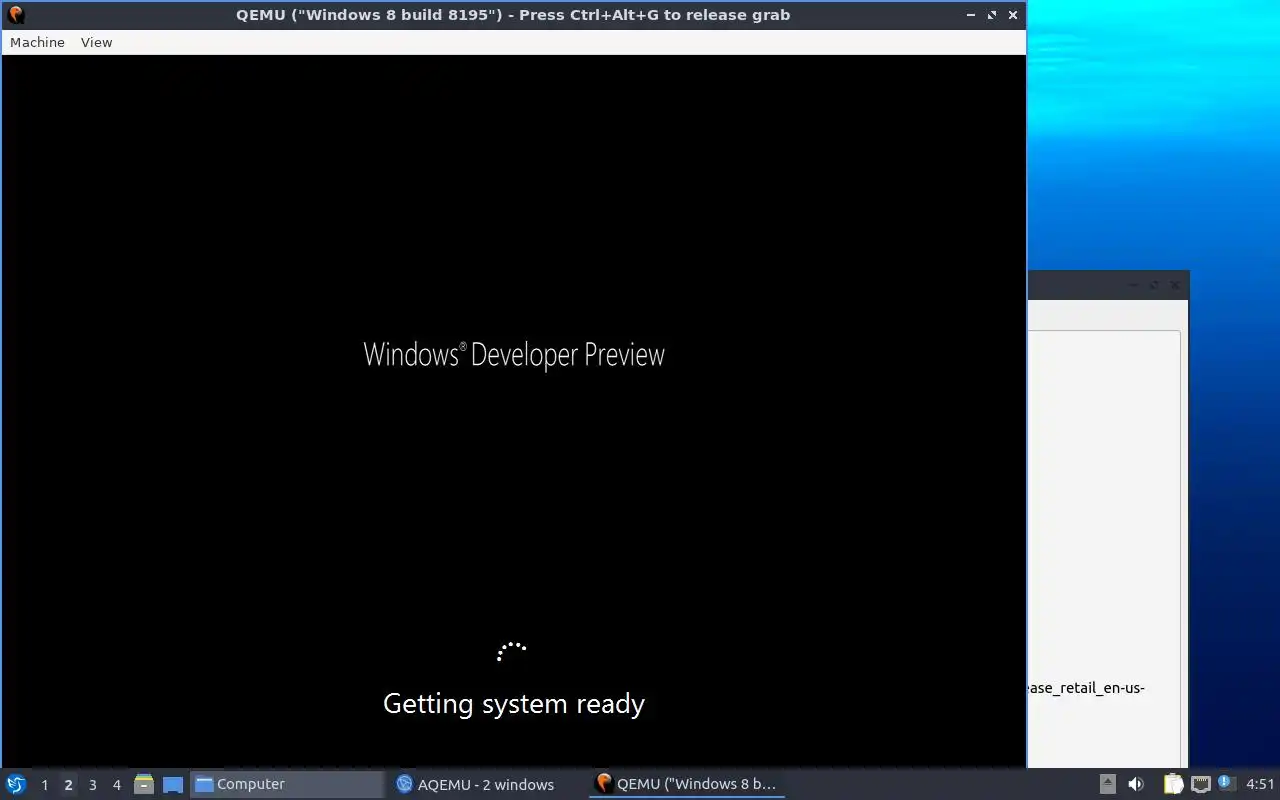Open the update notification tray icon

pos(1227,783)
